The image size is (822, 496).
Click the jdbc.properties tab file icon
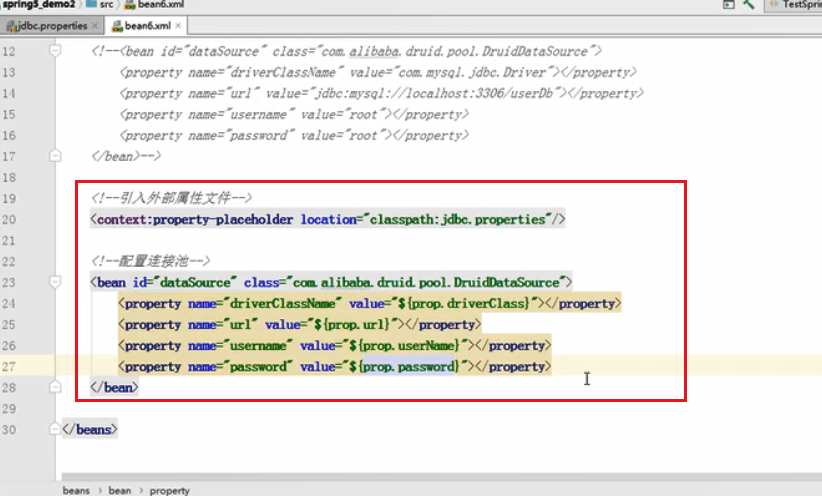click(x=11, y=26)
